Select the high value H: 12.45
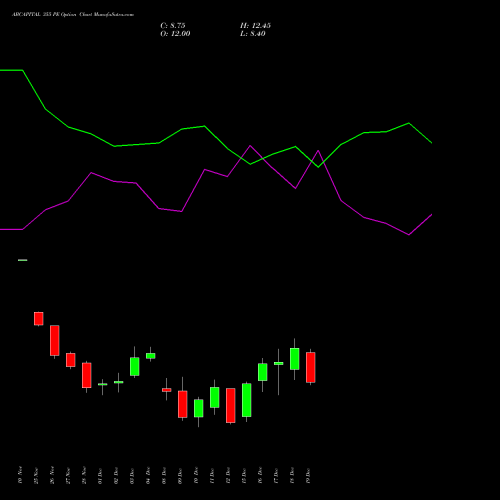The height and width of the screenshot is (500, 500). coord(255,26)
